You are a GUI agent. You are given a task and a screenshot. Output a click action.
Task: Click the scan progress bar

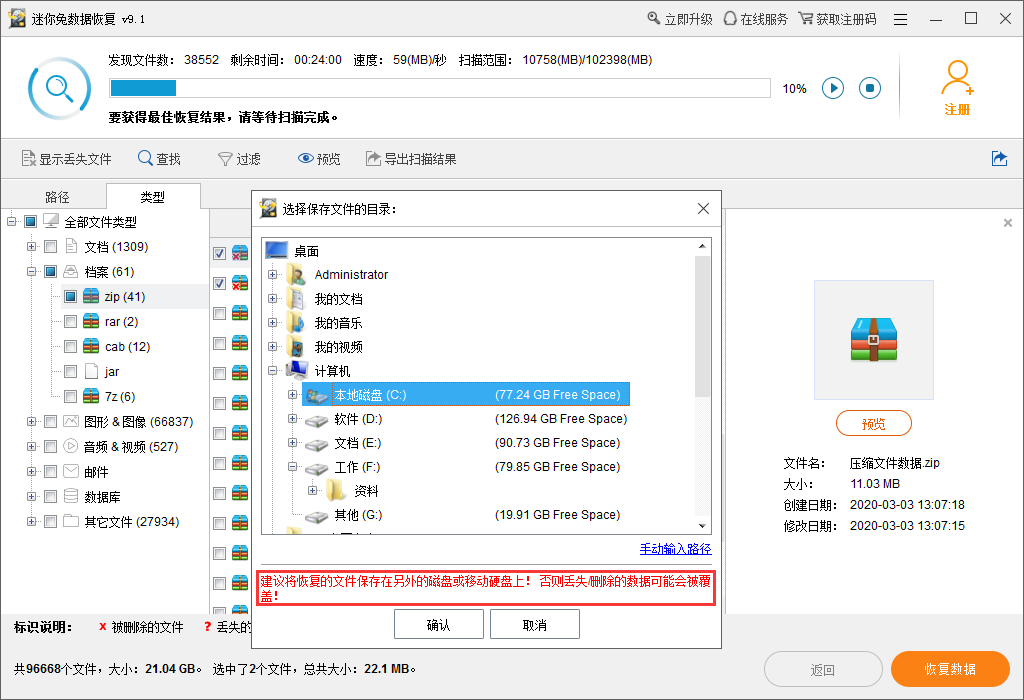pyautogui.click(x=440, y=88)
